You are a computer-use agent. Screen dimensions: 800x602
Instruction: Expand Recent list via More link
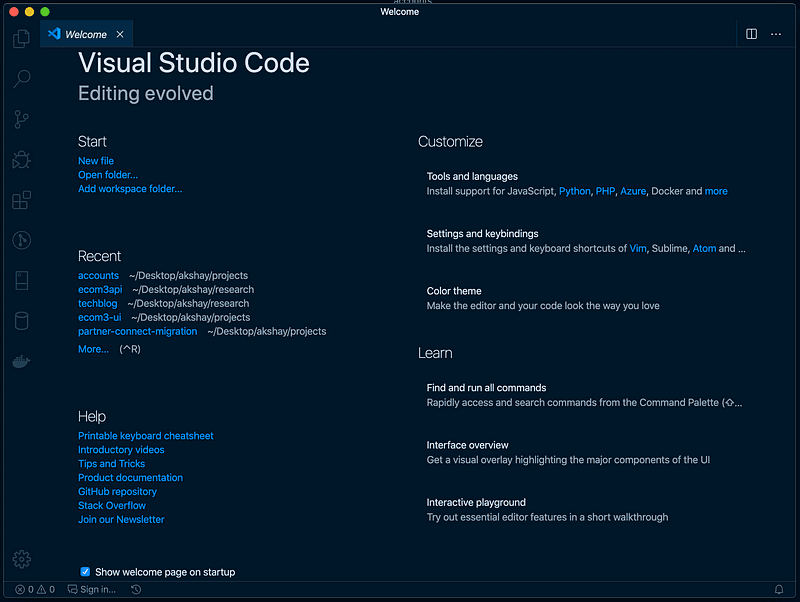[x=93, y=348]
